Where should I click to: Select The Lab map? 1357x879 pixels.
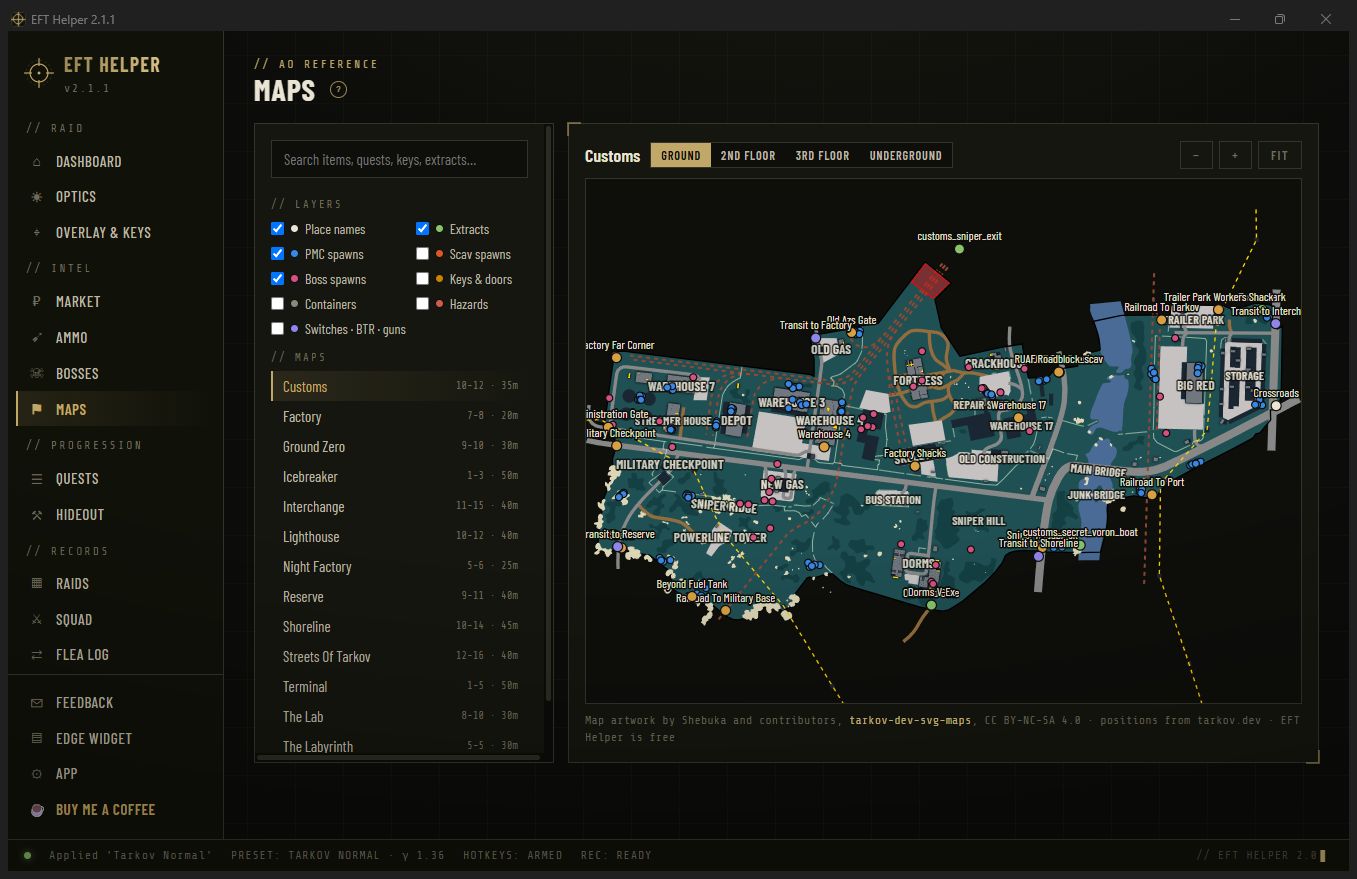(x=401, y=717)
